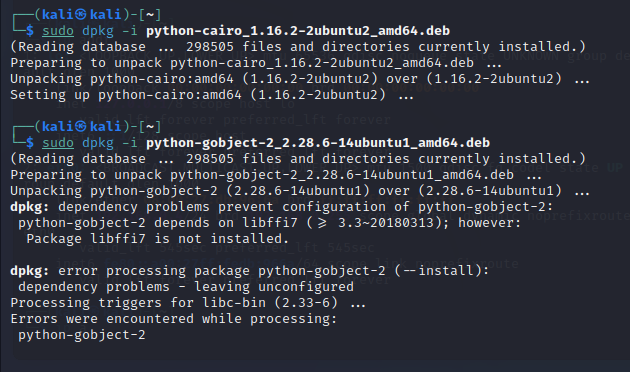Click the home tilde in first prompt
The height and width of the screenshot is (372, 630).
pos(150,15)
